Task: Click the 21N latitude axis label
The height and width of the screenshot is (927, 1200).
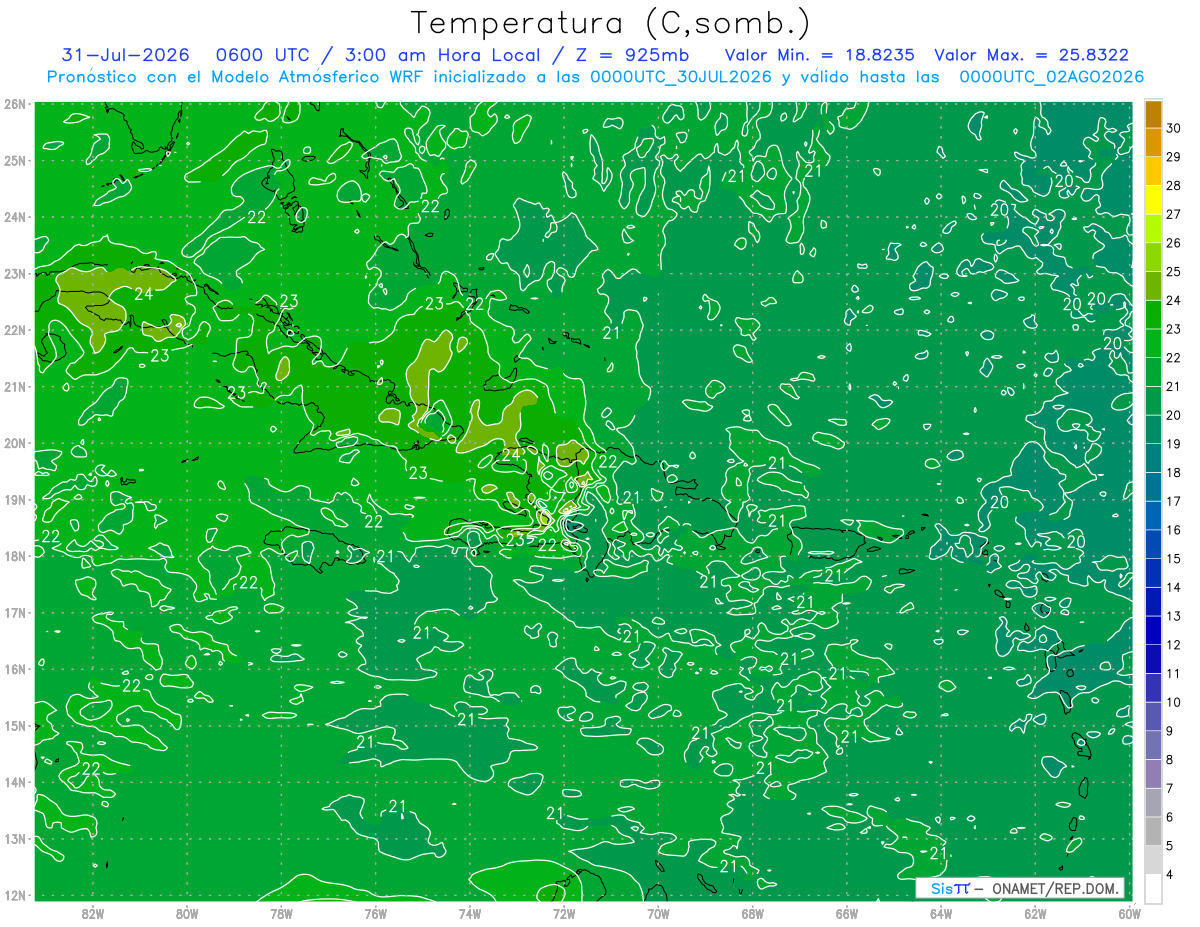Action: (14, 386)
